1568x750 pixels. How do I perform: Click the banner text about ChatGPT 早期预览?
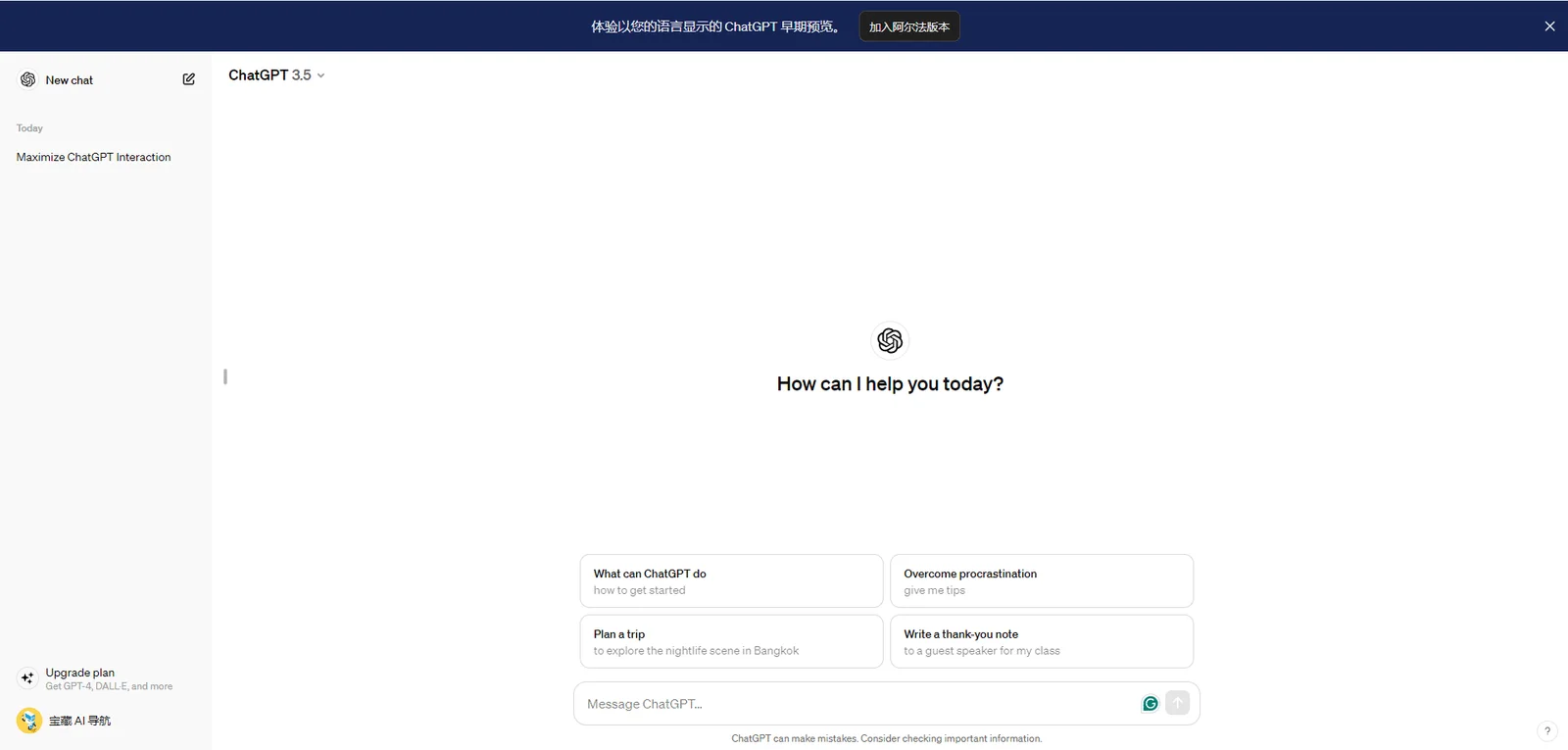(715, 26)
